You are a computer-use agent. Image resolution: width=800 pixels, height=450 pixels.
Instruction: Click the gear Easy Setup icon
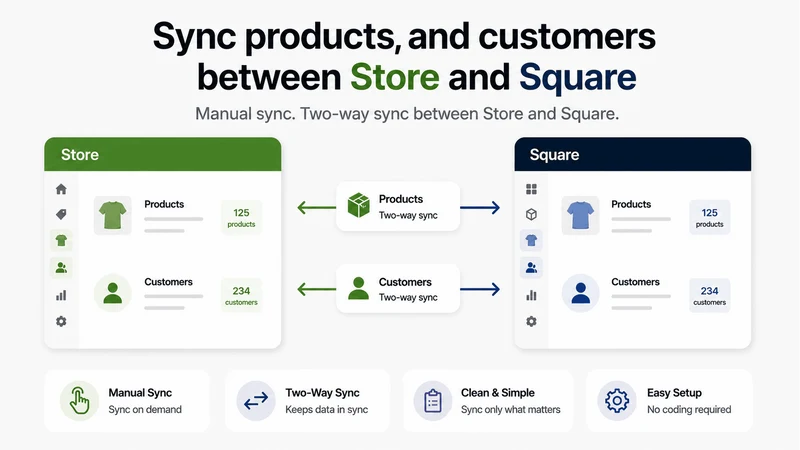(617, 401)
